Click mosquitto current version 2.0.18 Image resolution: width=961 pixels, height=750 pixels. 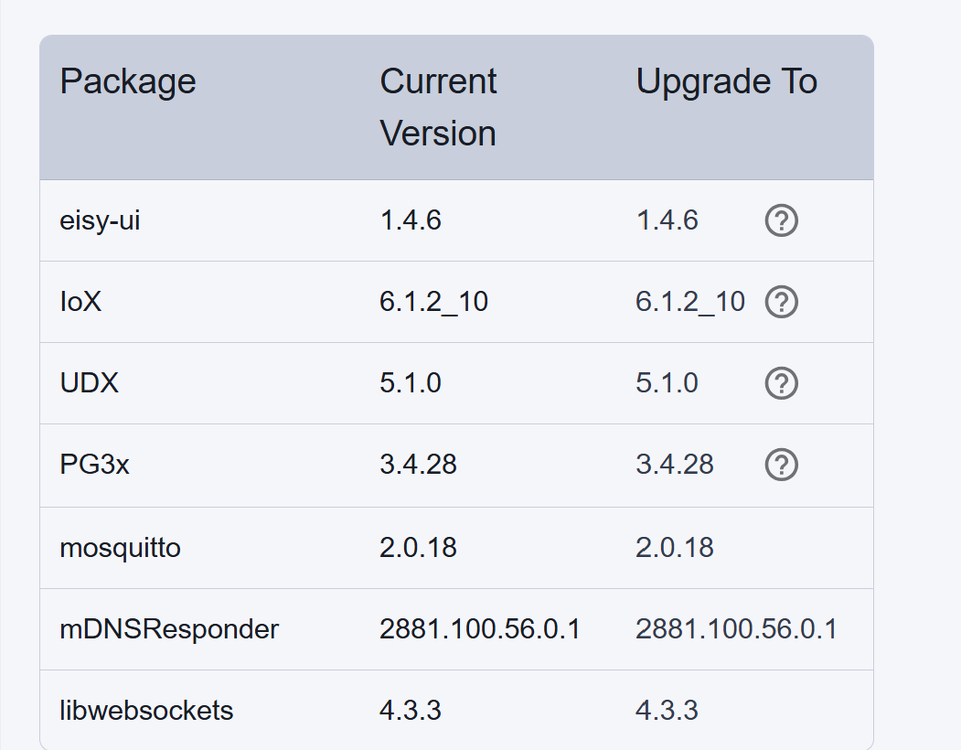418,548
